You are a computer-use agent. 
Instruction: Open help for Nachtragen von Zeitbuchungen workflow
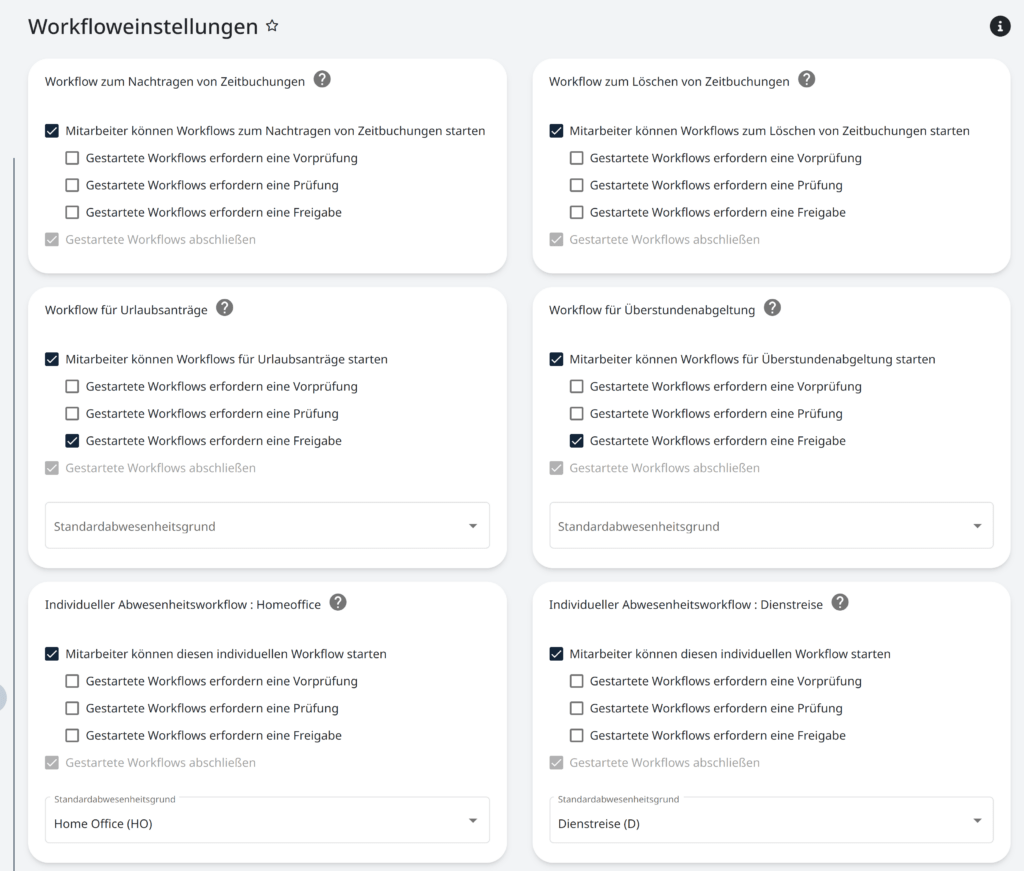[322, 81]
